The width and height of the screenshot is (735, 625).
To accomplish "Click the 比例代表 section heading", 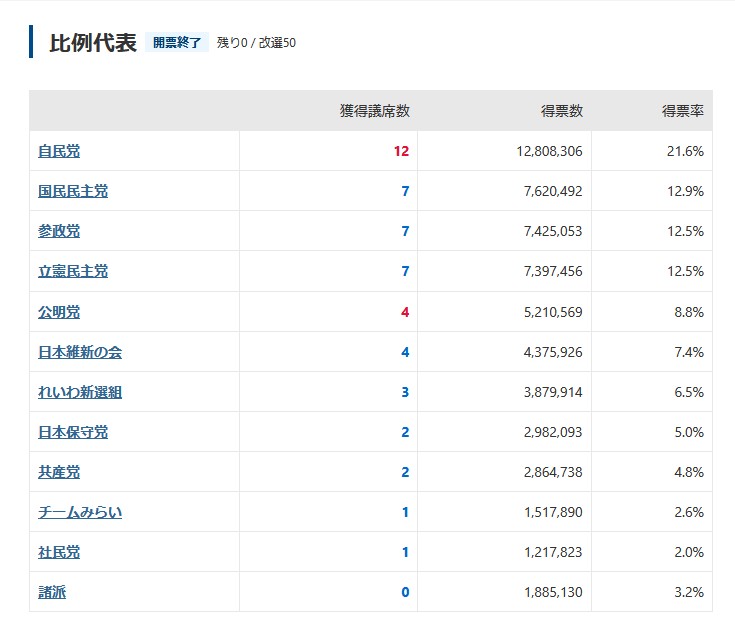I will pyautogui.click(x=93, y=43).
